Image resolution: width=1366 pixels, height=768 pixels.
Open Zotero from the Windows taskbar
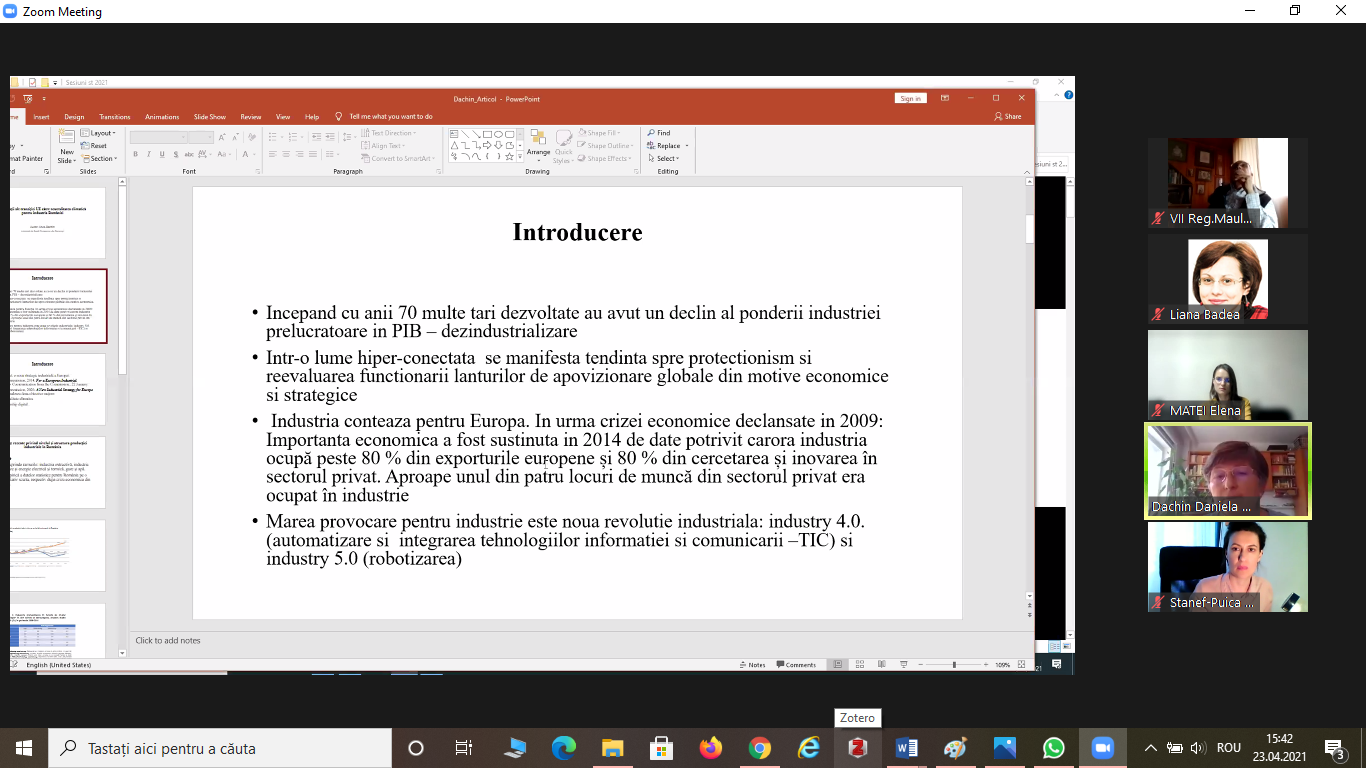pos(857,748)
